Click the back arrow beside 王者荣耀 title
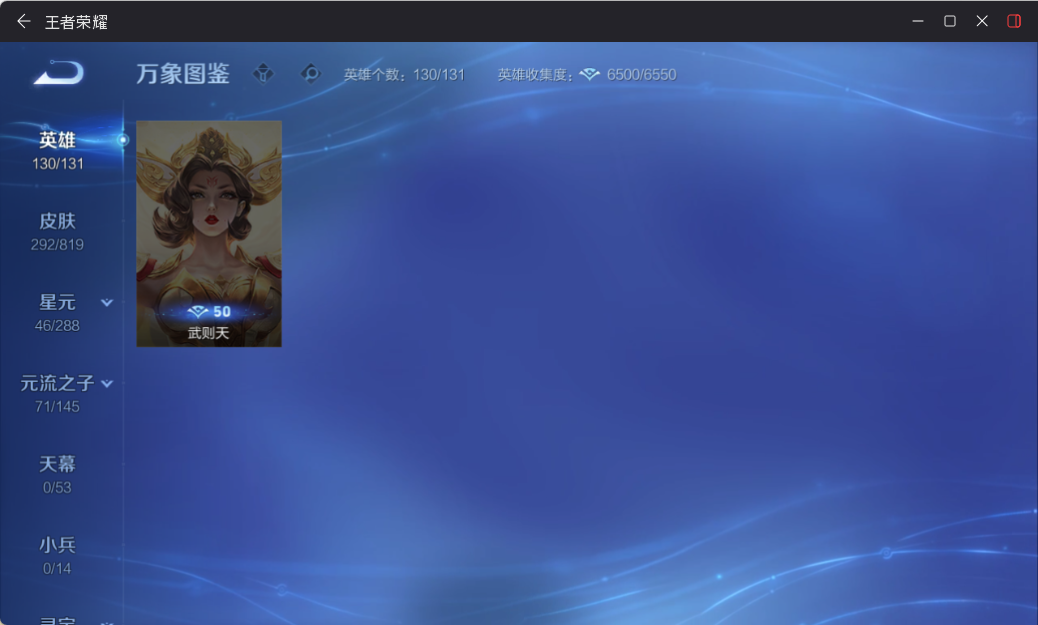Image resolution: width=1038 pixels, height=625 pixels. click(x=24, y=21)
